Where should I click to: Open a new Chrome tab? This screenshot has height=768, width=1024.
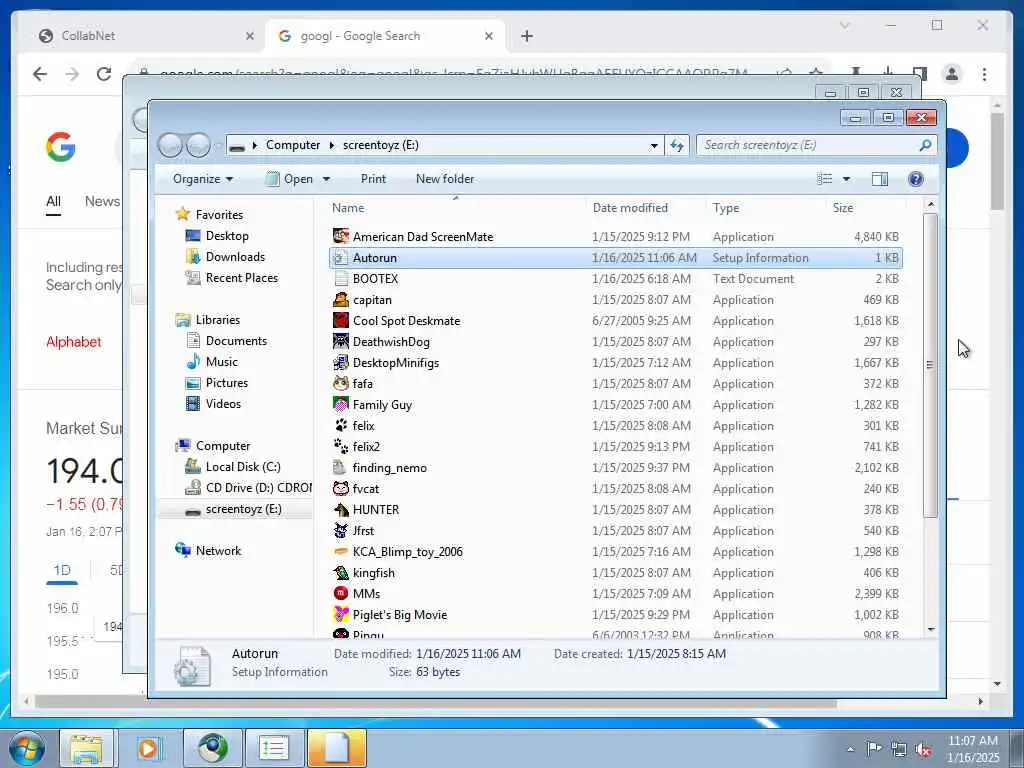(x=527, y=36)
